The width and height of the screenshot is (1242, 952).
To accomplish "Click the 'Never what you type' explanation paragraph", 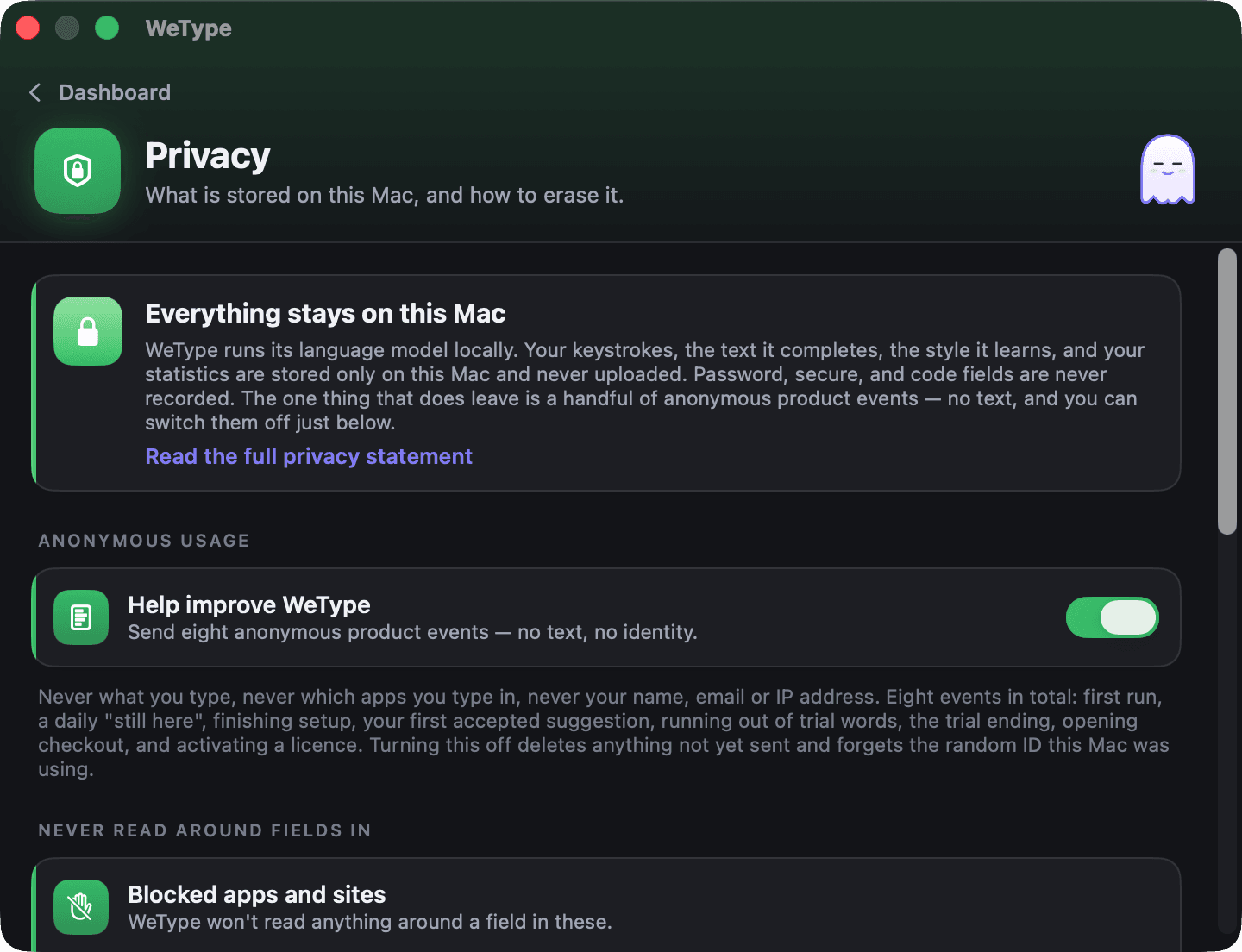I will pyautogui.click(x=604, y=733).
